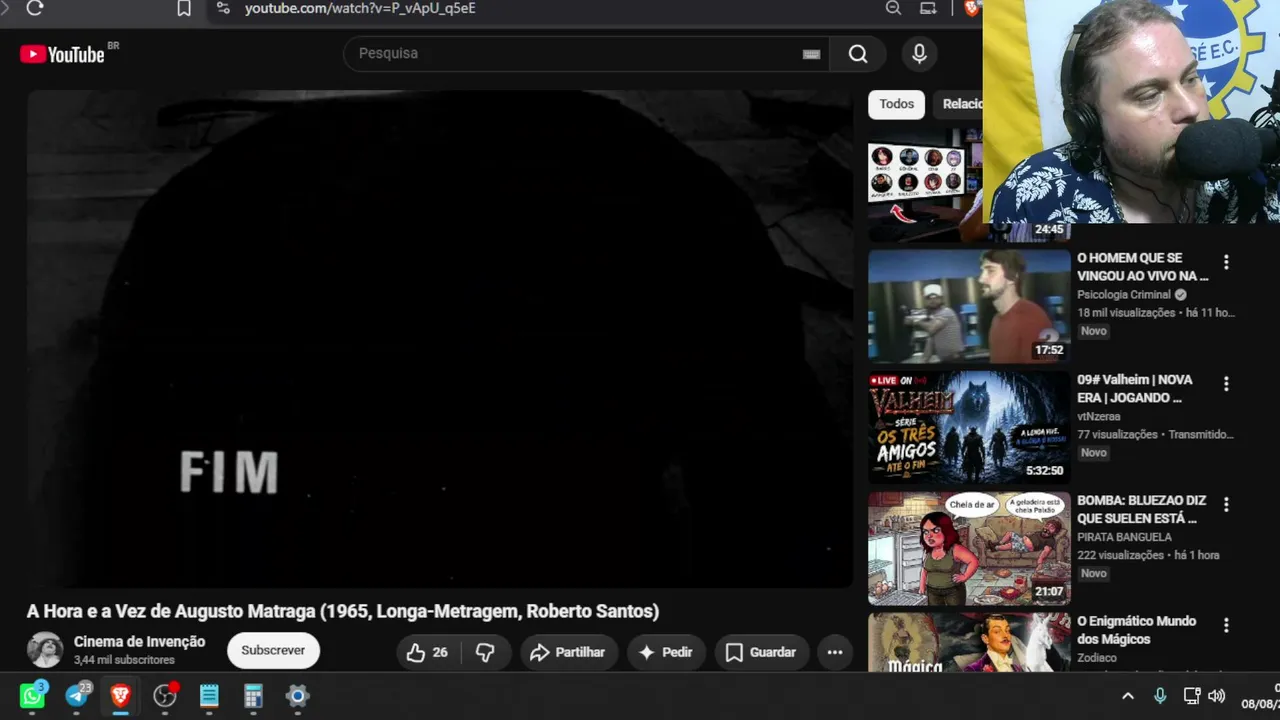1280x720 pixels.
Task: Open the Settings gear in taskbar
Action: pos(297,696)
